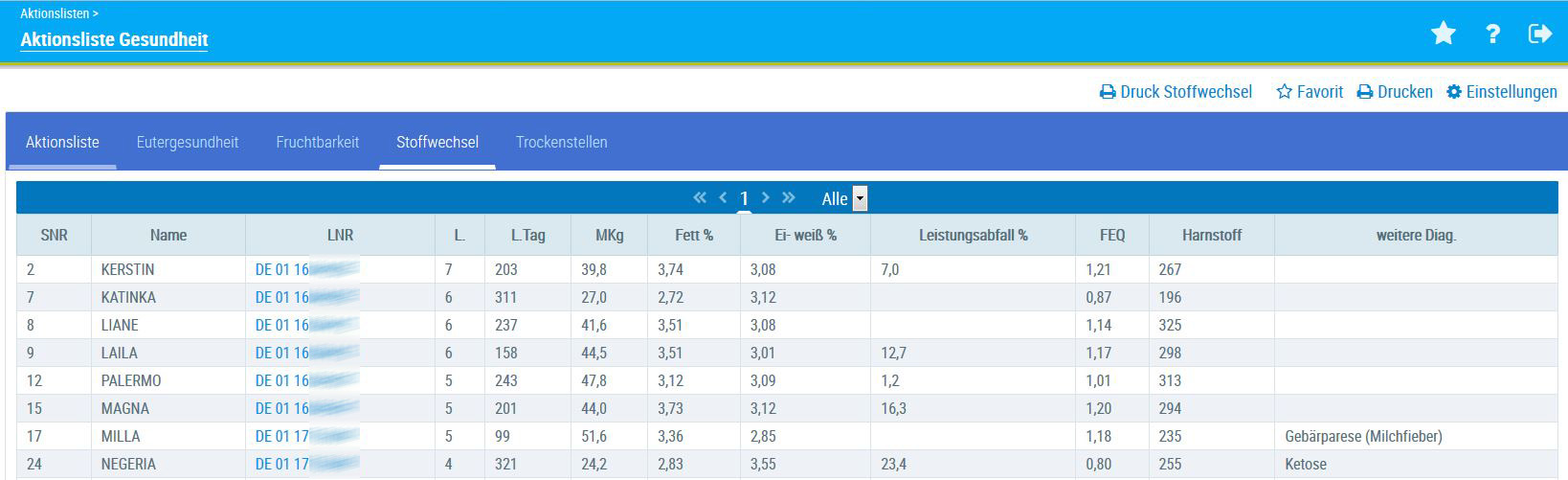Screen dimensions: 1568x480
Task: Jump to last page with double-right arrows
Action: point(789,197)
